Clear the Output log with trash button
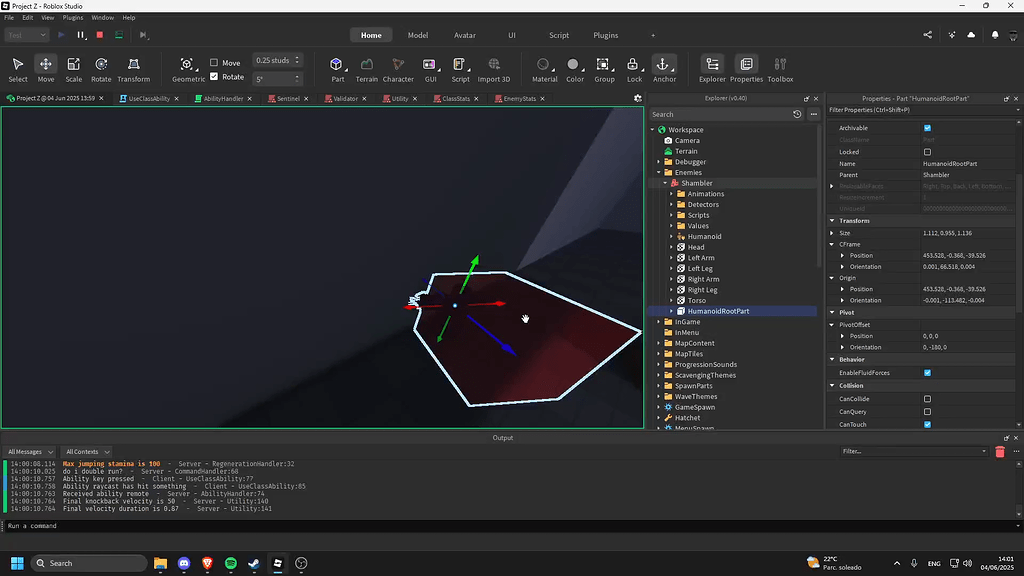The width and height of the screenshot is (1024, 576). (x=999, y=451)
